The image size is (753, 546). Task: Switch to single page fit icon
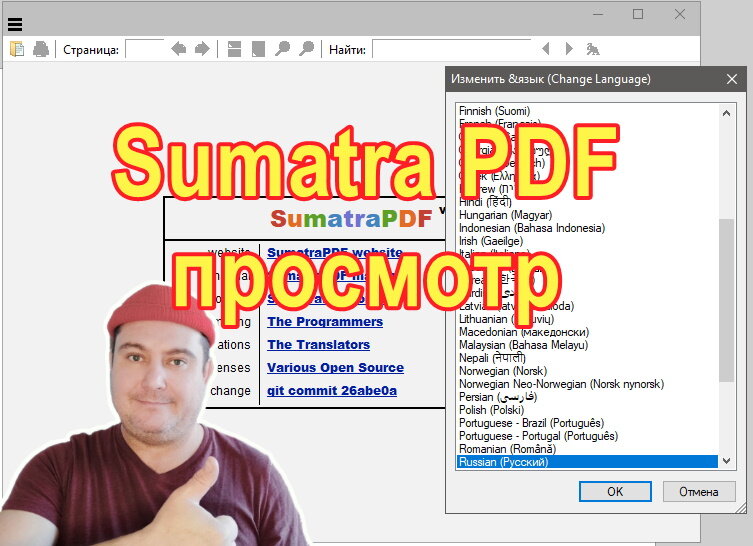(258, 49)
